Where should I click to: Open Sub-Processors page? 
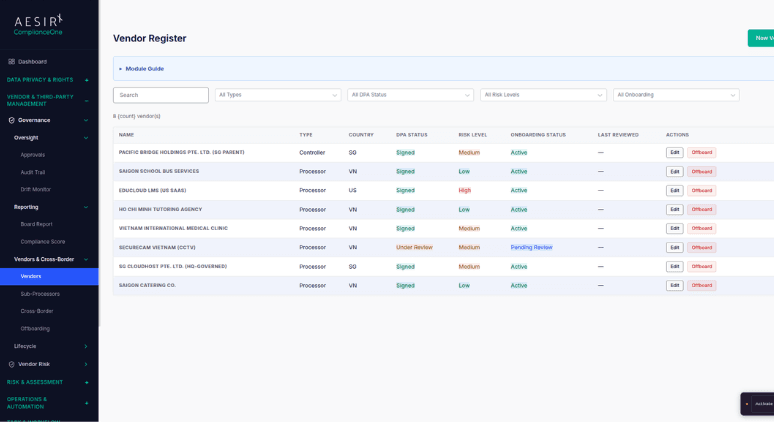pos(40,294)
